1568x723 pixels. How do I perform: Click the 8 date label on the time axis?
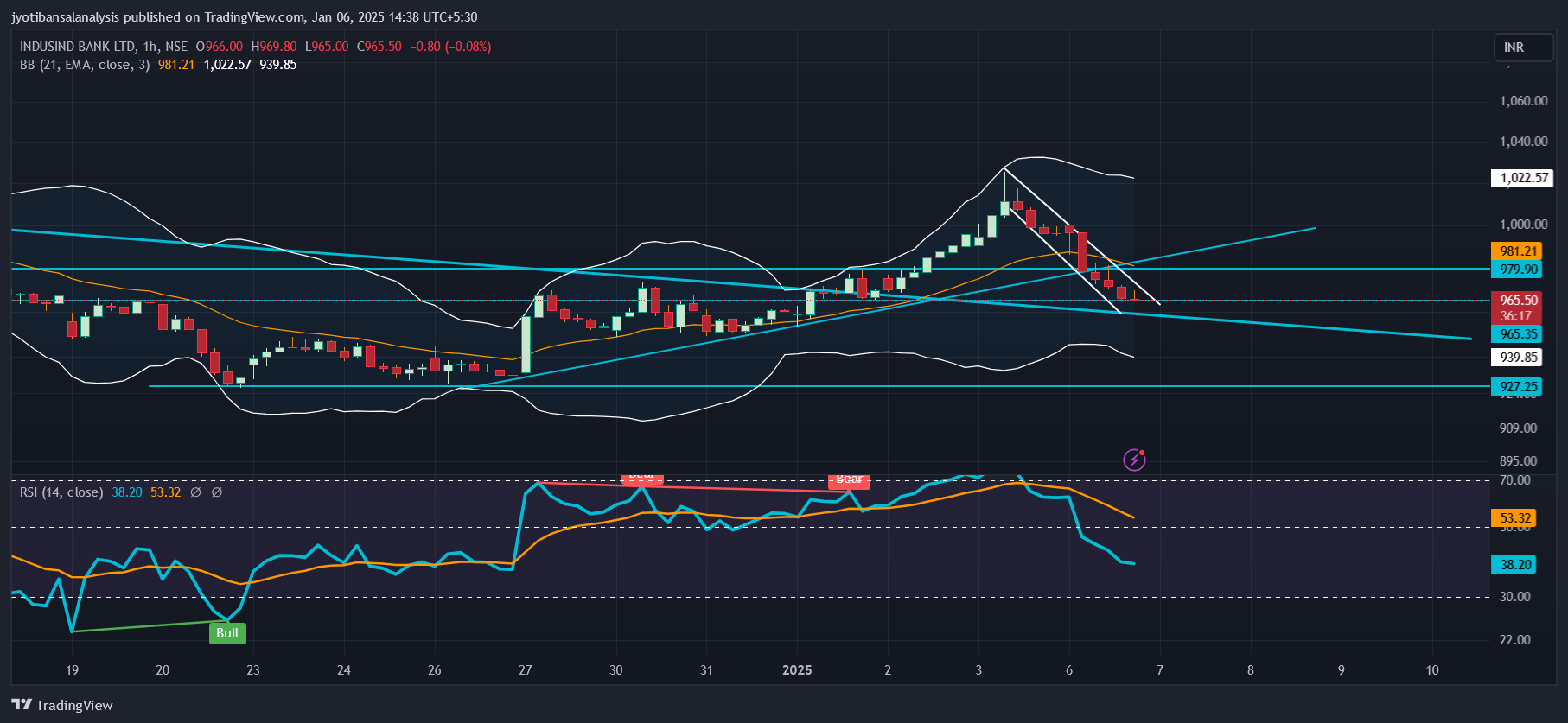1251,670
